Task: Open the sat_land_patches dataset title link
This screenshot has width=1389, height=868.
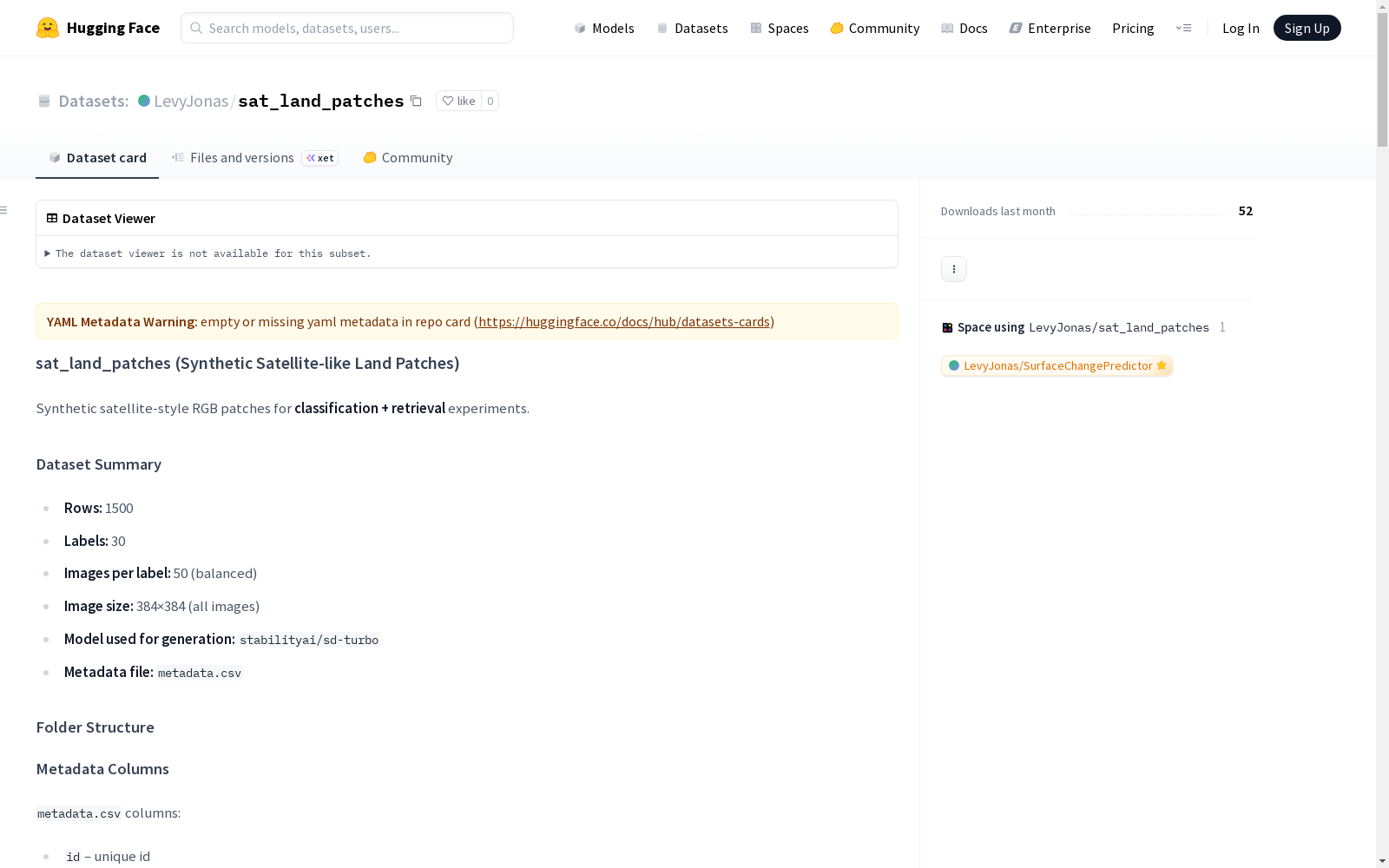Action: [321, 101]
